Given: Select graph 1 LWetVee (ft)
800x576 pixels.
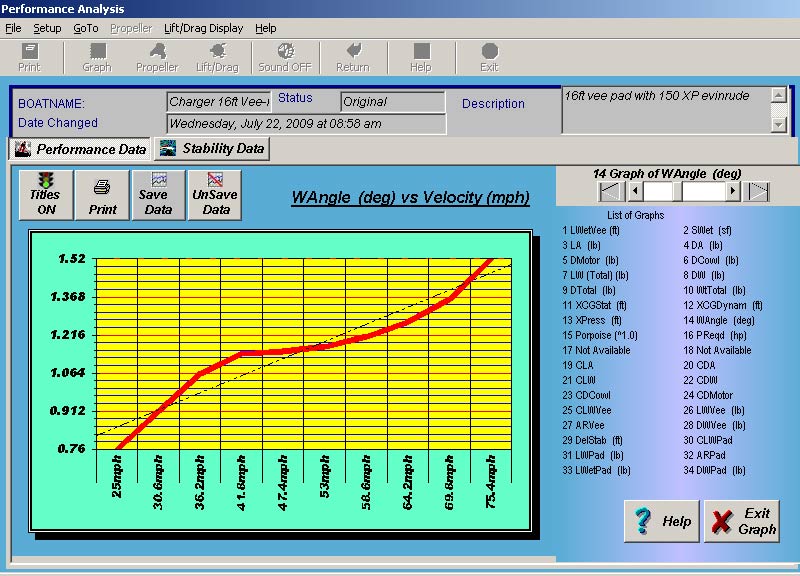Looking at the screenshot, I should tap(591, 230).
